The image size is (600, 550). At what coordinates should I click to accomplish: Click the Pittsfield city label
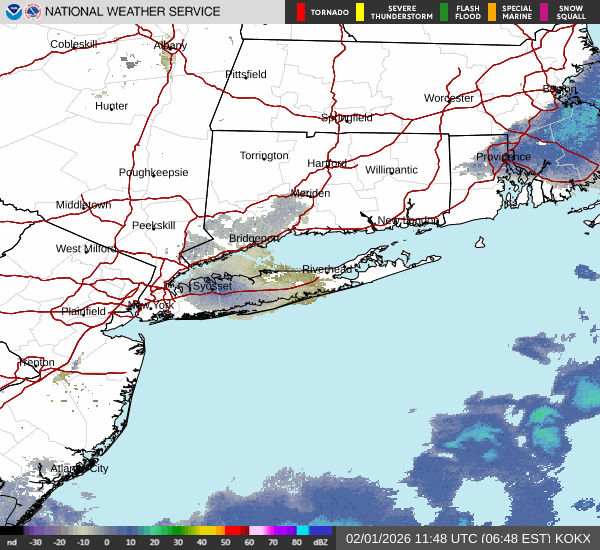246,75
